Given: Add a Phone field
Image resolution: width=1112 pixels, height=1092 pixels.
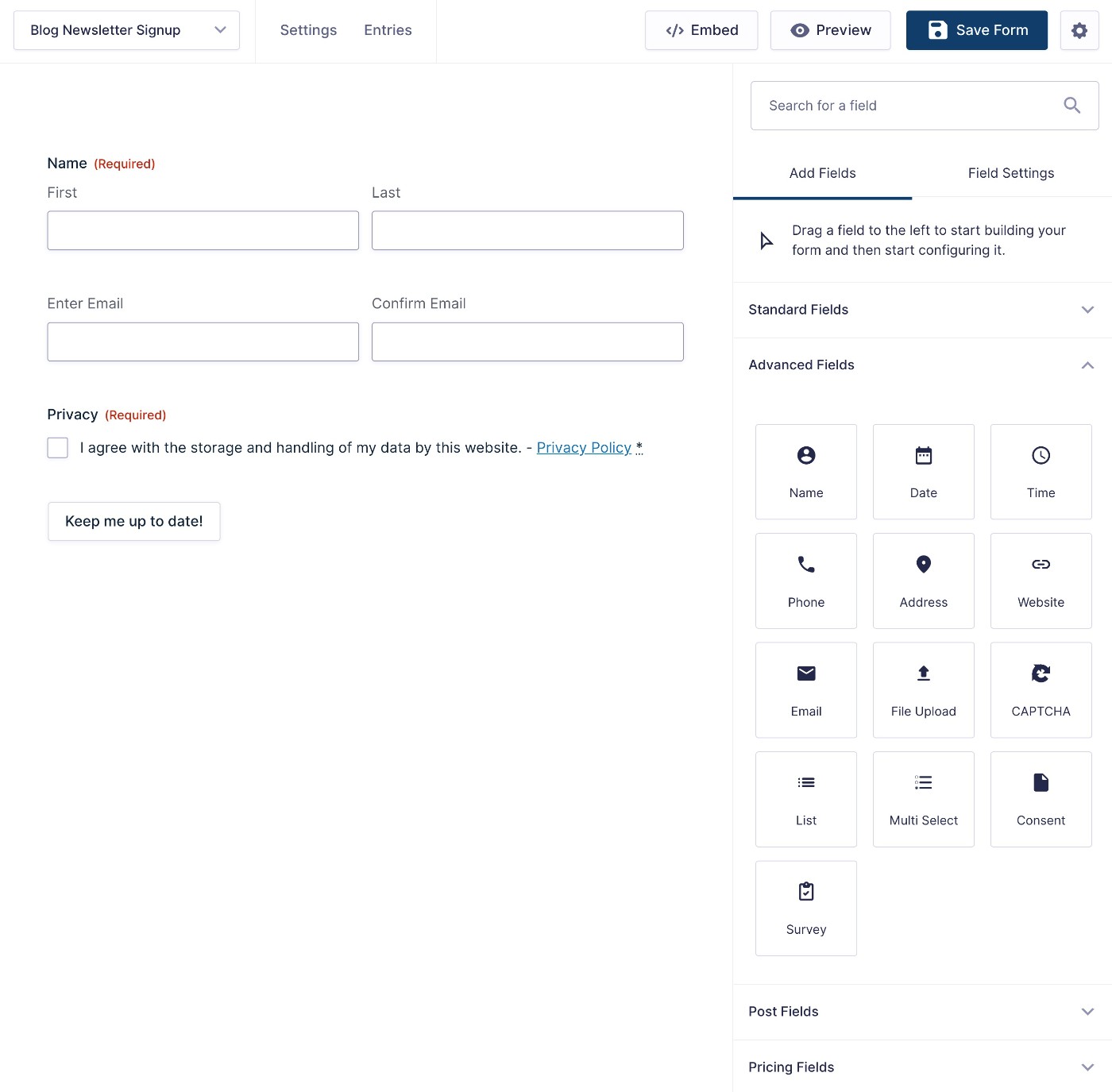Looking at the screenshot, I should (x=805, y=581).
